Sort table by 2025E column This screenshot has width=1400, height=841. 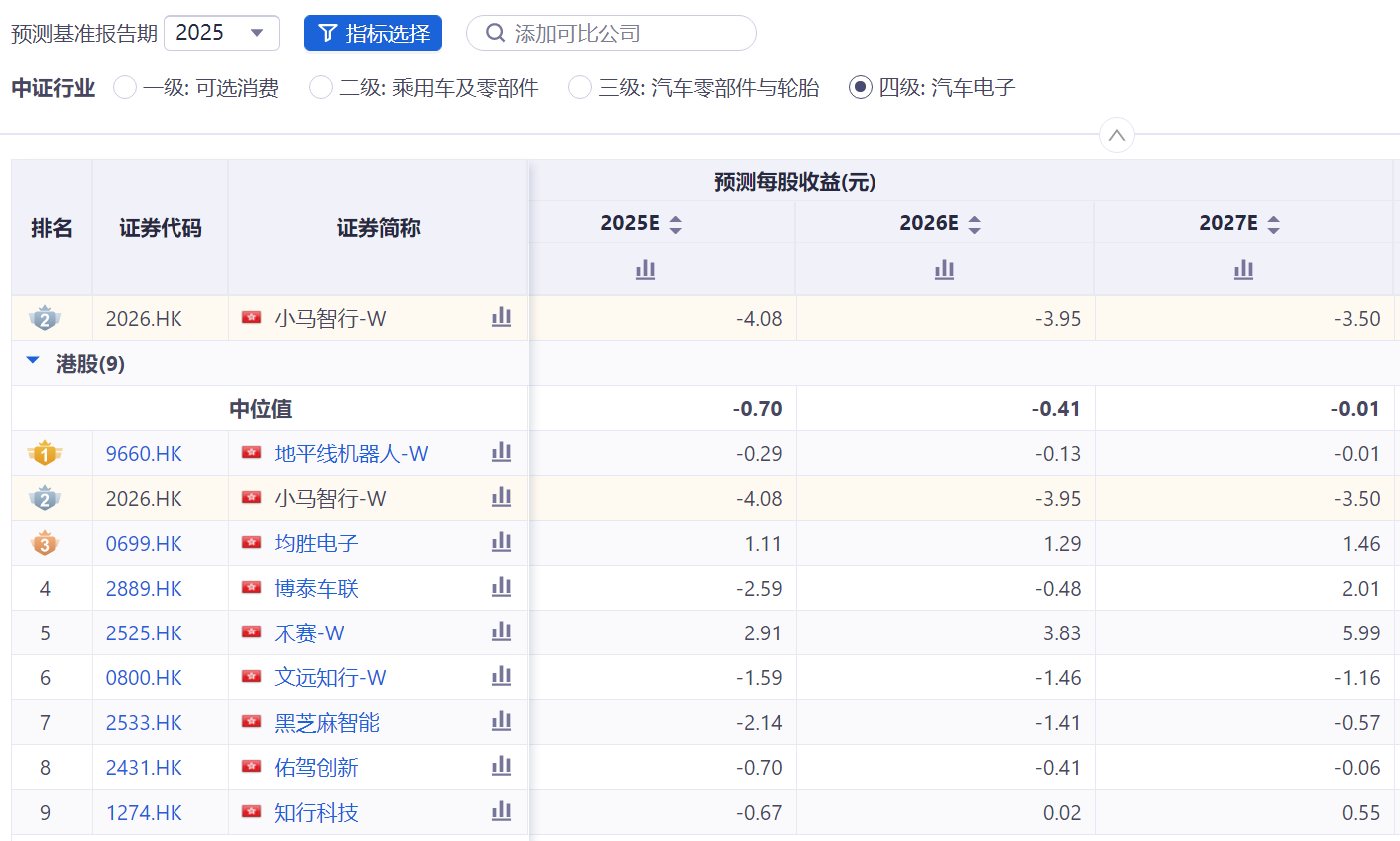point(675,224)
